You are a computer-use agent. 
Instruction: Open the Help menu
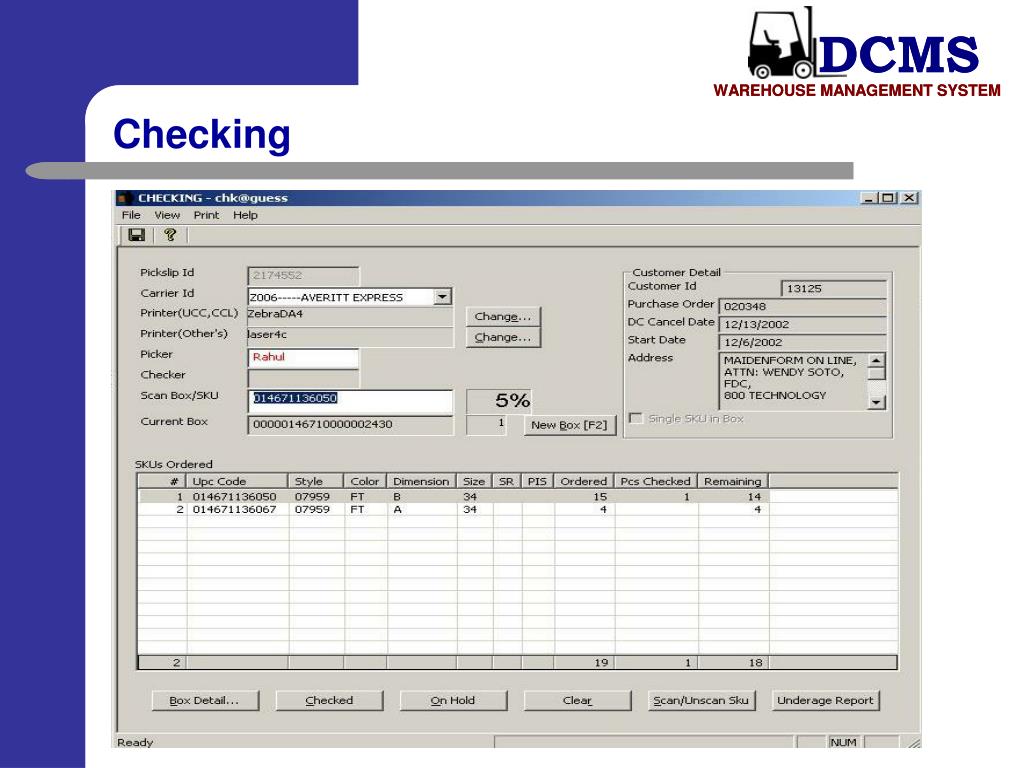point(246,215)
